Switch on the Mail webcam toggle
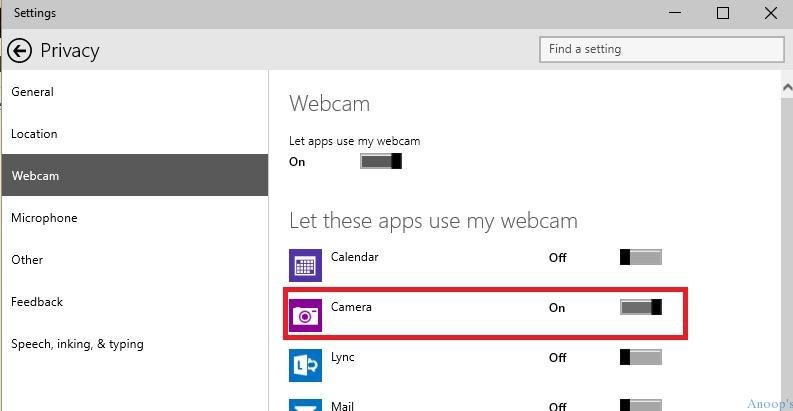Image resolution: width=793 pixels, height=411 pixels. pos(641,405)
